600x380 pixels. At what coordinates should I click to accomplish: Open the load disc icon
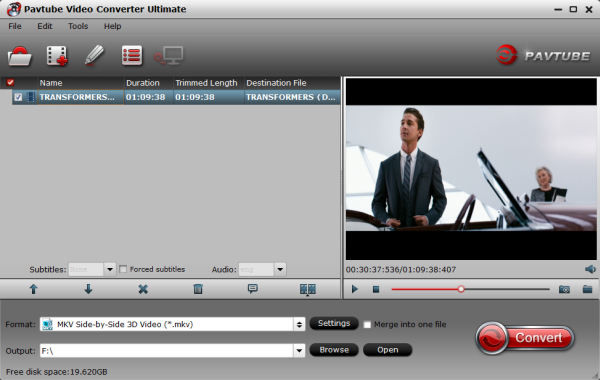[x=20, y=56]
